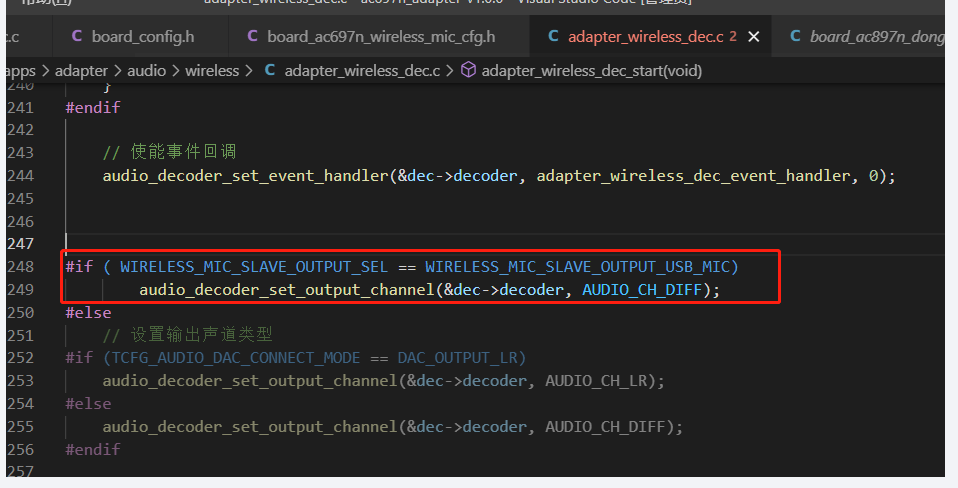The height and width of the screenshot is (488, 958).
Task: Click DAC_OUTPUT_LR on line 252
Action: (458, 358)
